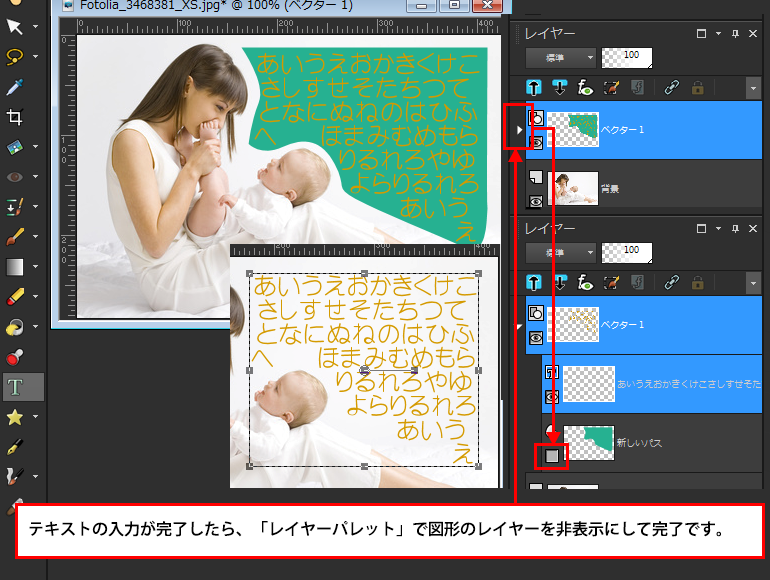Screen dimensions: 770x580
Task: Click layer effects visibility icon in upper Layers panel
Action: (585, 88)
